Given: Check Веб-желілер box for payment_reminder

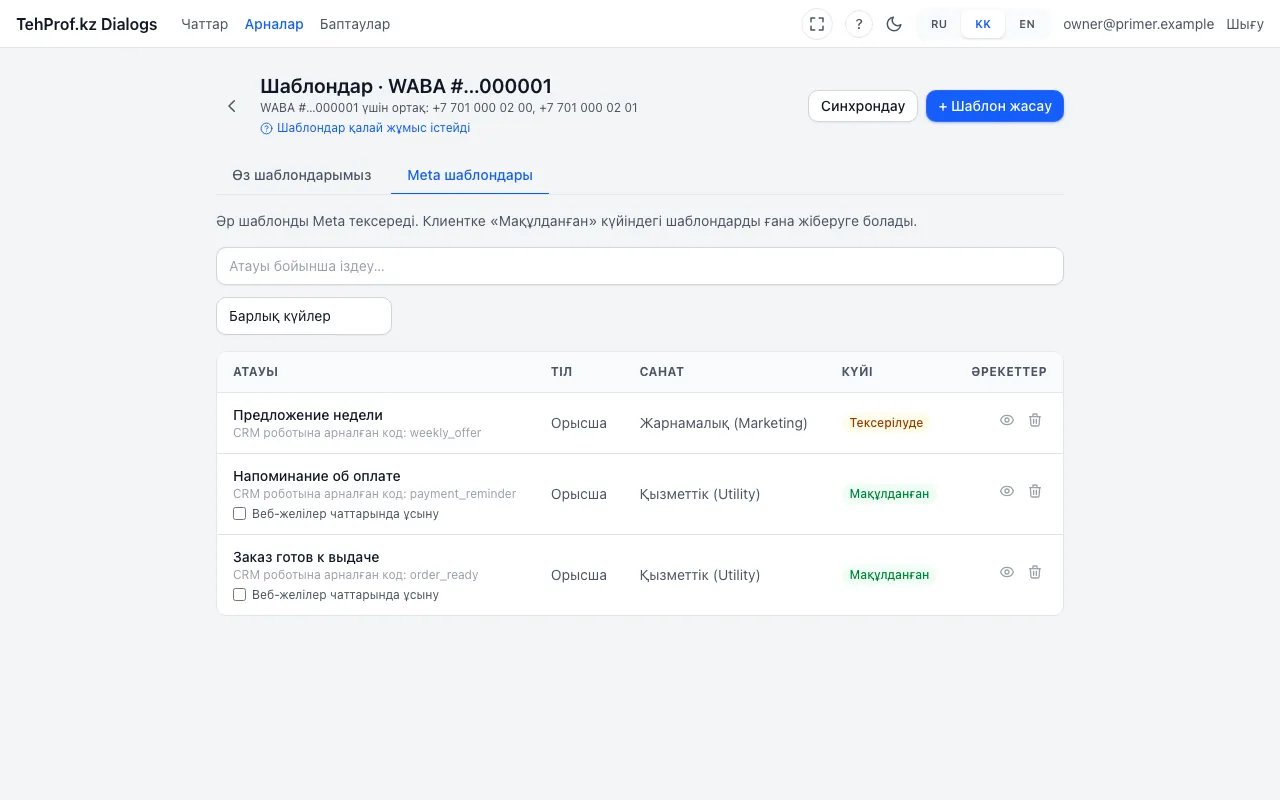Looking at the screenshot, I should pyautogui.click(x=240, y=514).
